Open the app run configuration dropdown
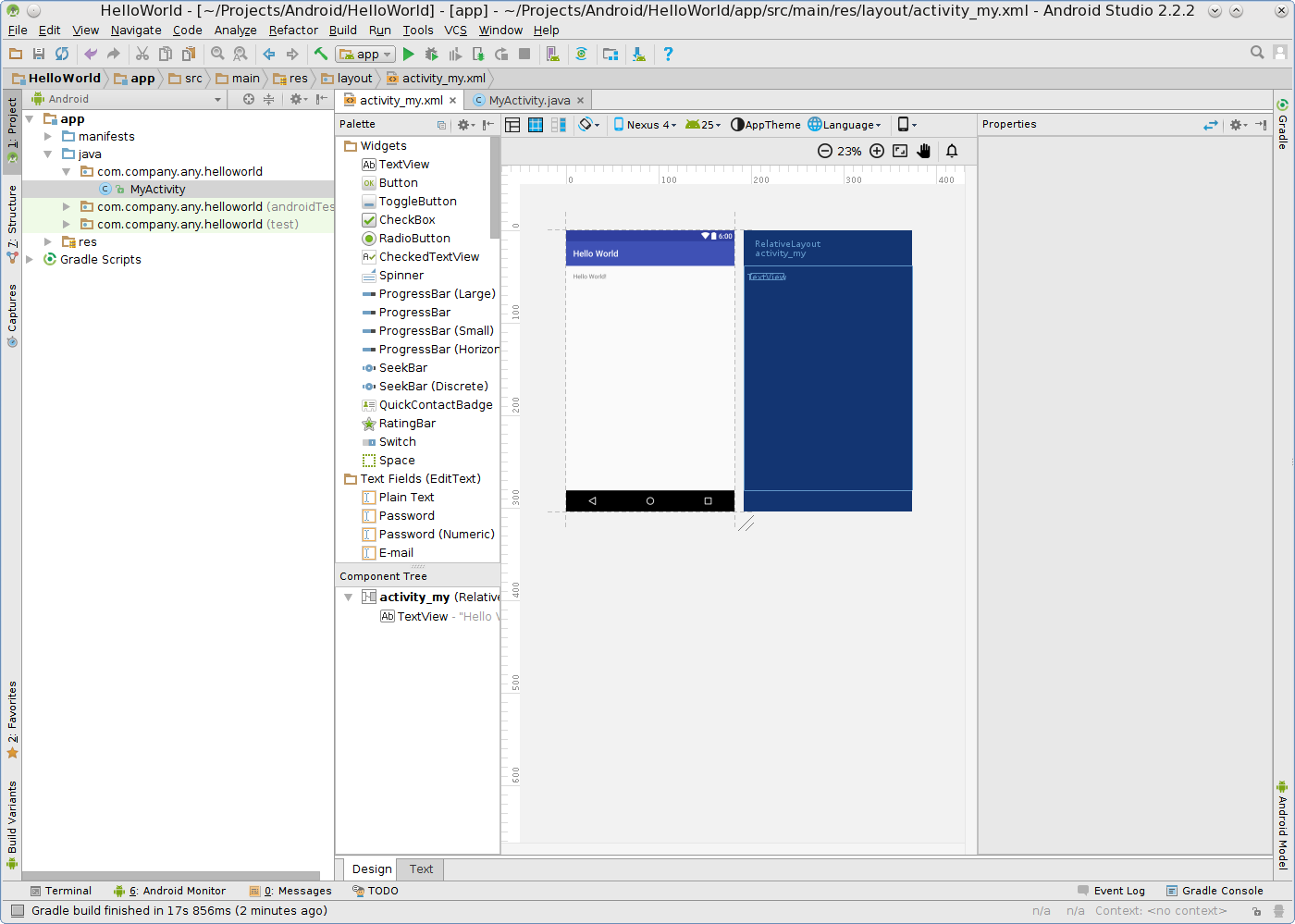The image size is (1295, 924). pyautogui.click(x=365, y=54)
